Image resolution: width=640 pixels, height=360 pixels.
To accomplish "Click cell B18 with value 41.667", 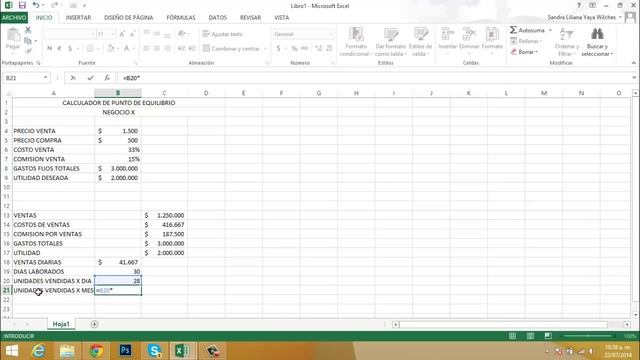I will click(x=118, y=262).
